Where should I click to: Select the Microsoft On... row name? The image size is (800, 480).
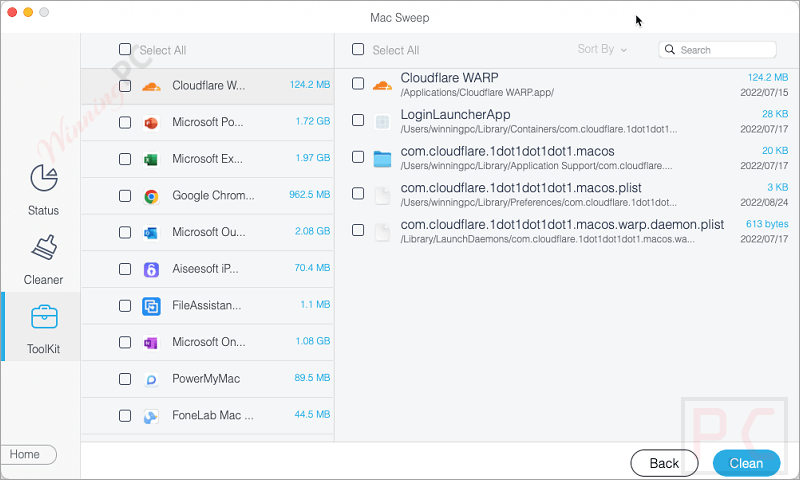[x=209, y=342]
